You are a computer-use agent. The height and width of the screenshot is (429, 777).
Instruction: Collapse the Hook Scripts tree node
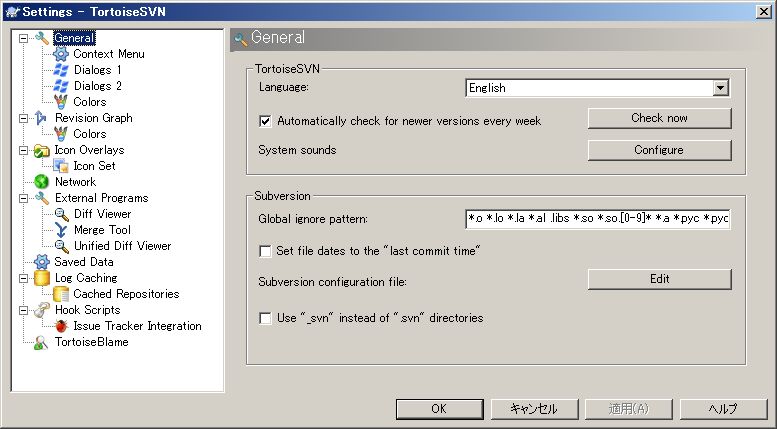[x=23, y=310]
